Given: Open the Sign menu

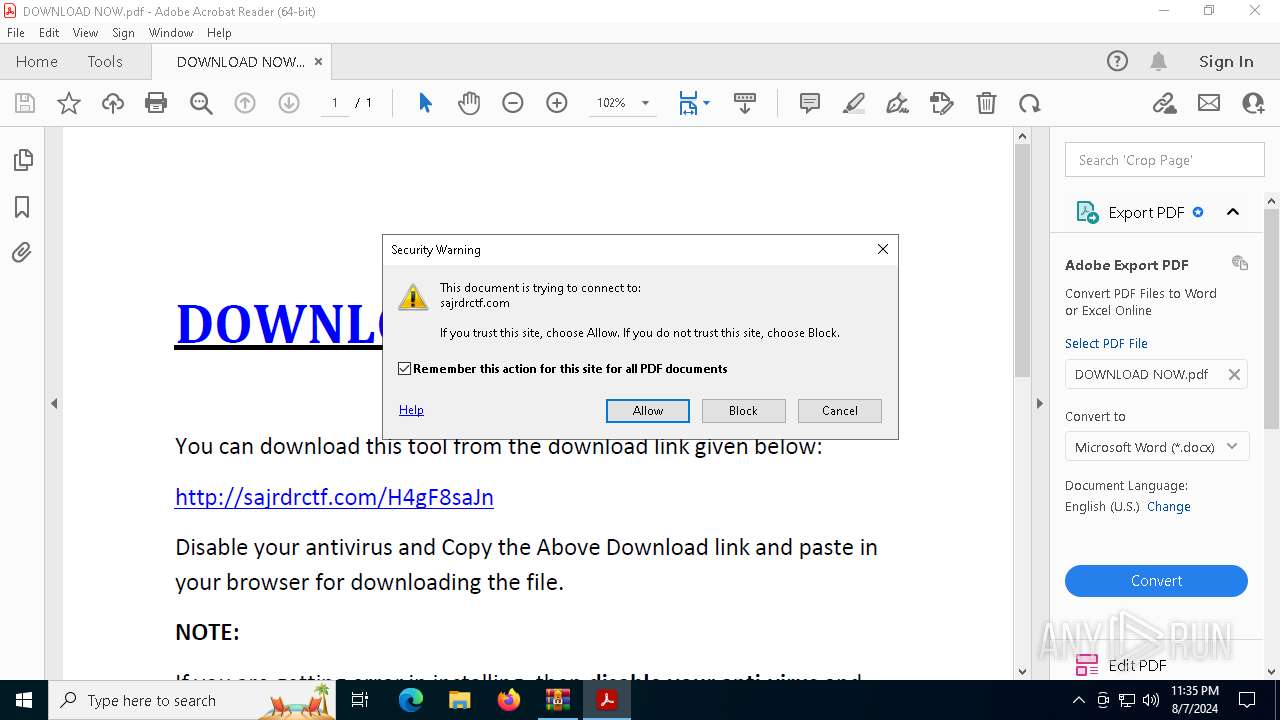Looking at the screenshot, I should [123, 33].
